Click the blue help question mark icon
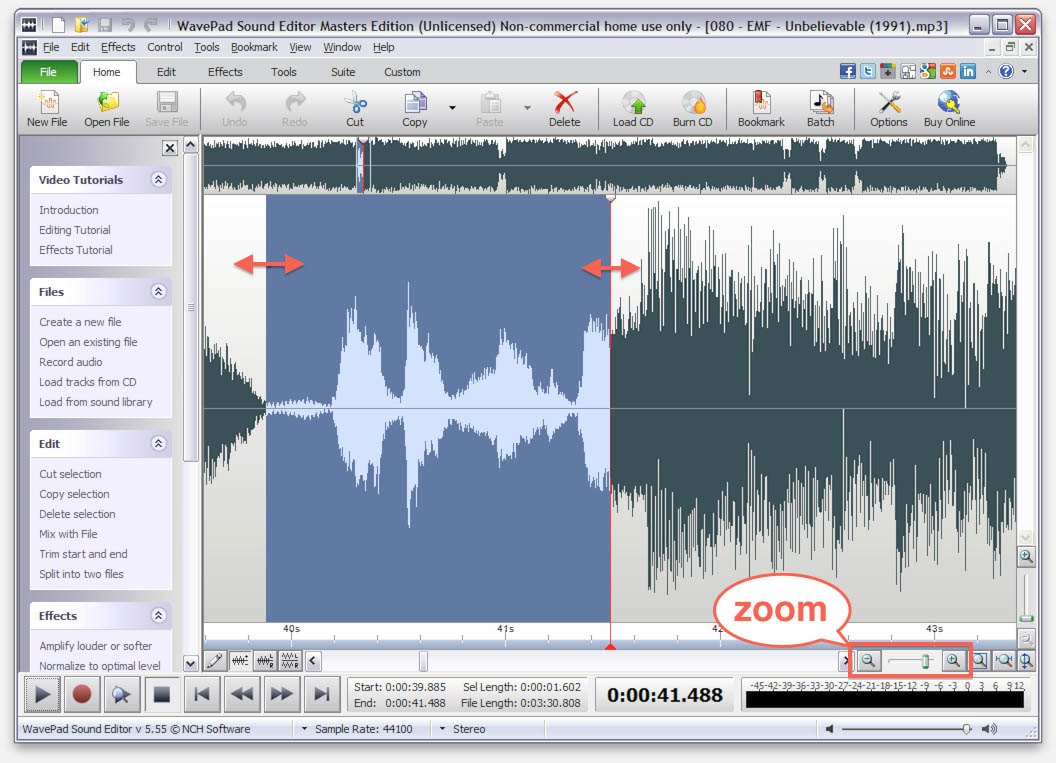 [x=1005, y=71]
